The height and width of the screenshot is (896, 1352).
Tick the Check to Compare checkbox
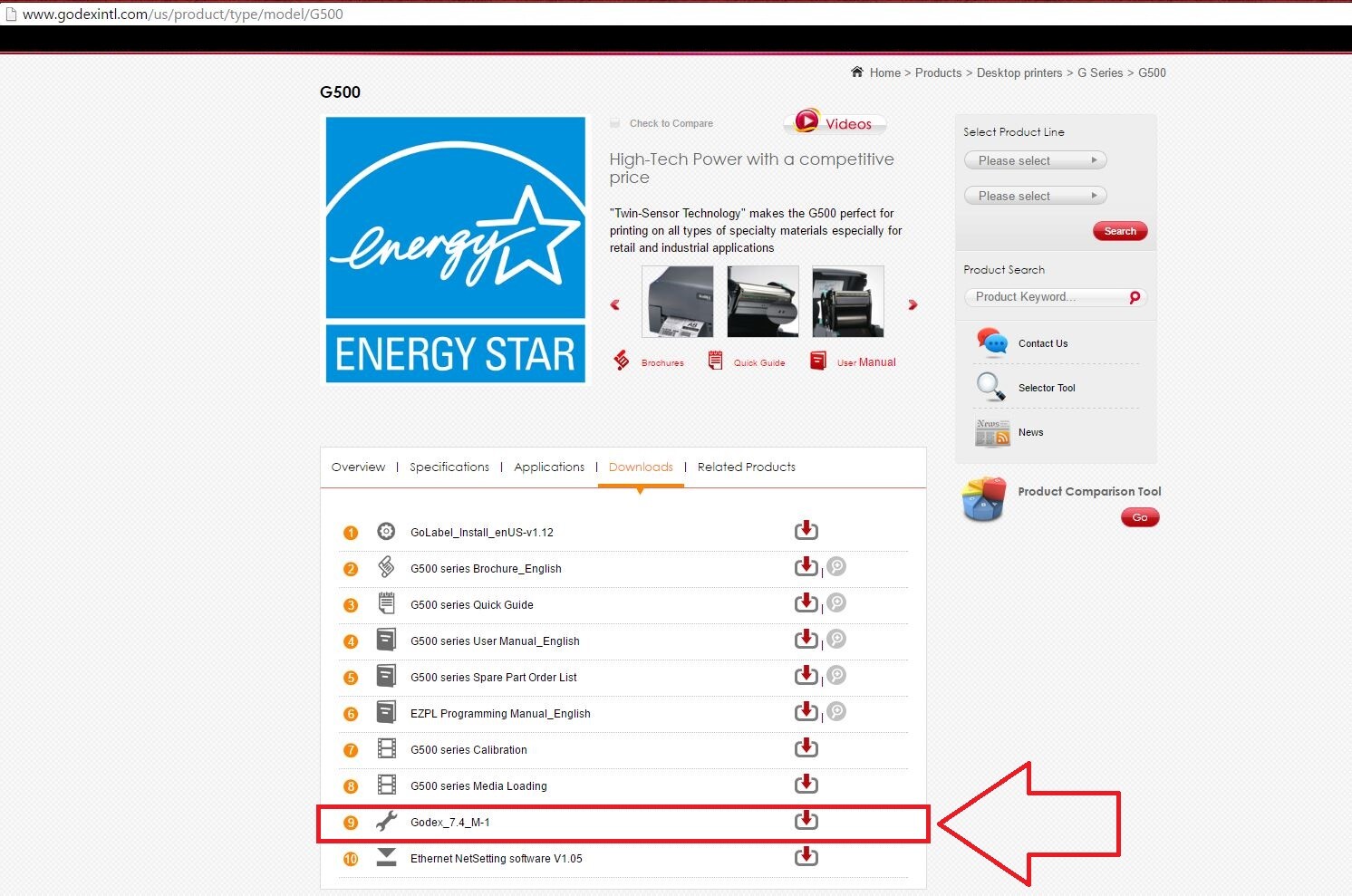coord(614,123)
